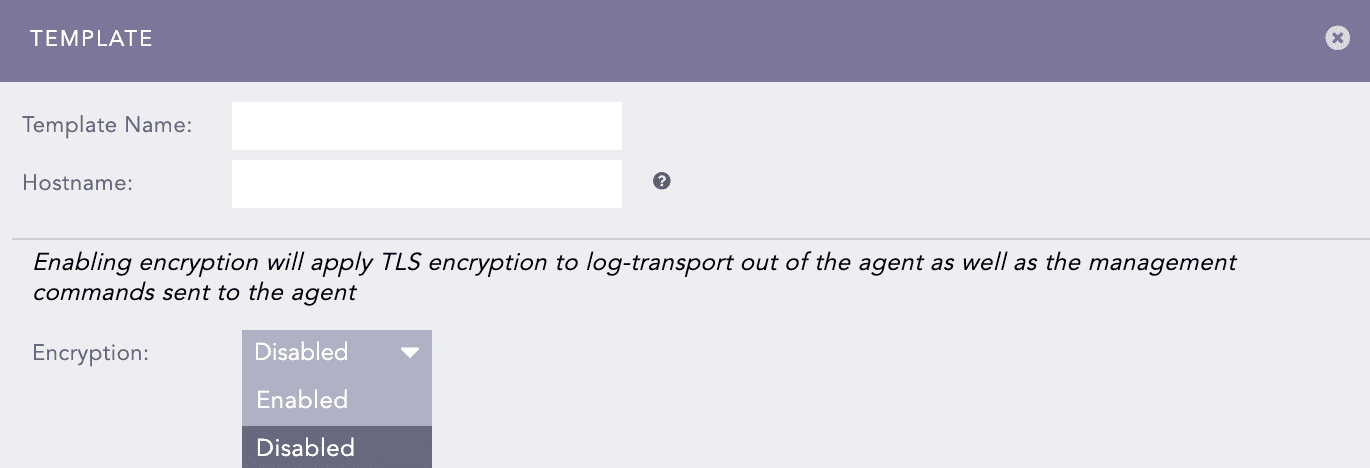Select Enabled from the Encryption options

pos(302,400)
